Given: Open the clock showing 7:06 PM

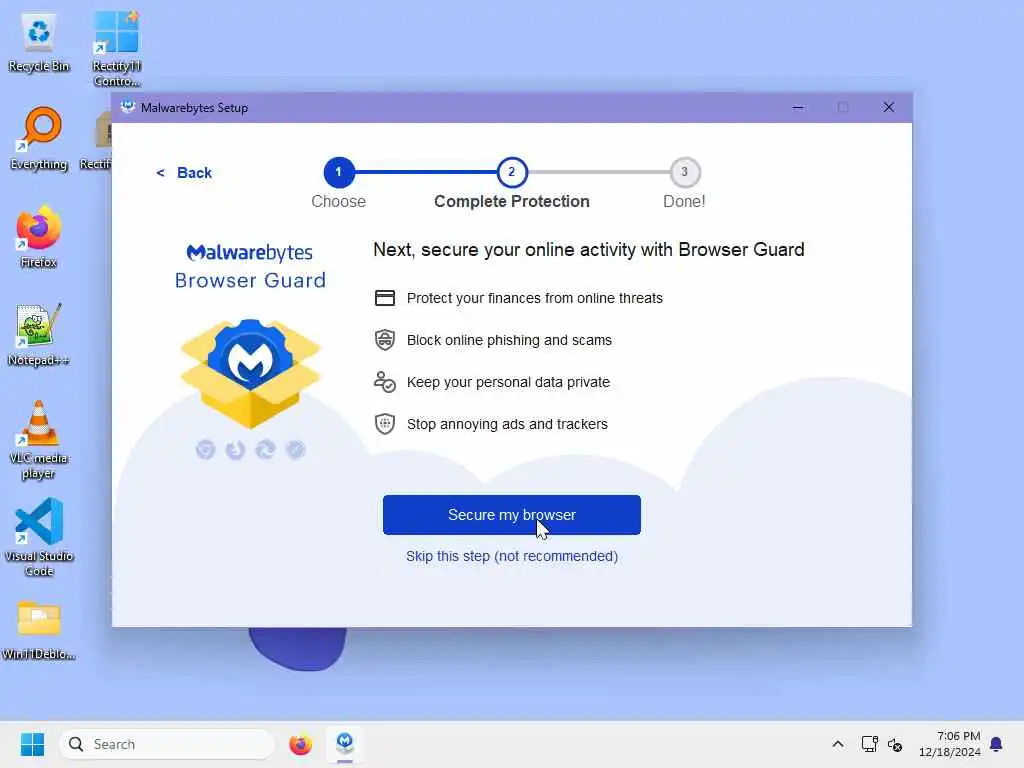Looking at the screenshot, I should (x=950, y=744).
